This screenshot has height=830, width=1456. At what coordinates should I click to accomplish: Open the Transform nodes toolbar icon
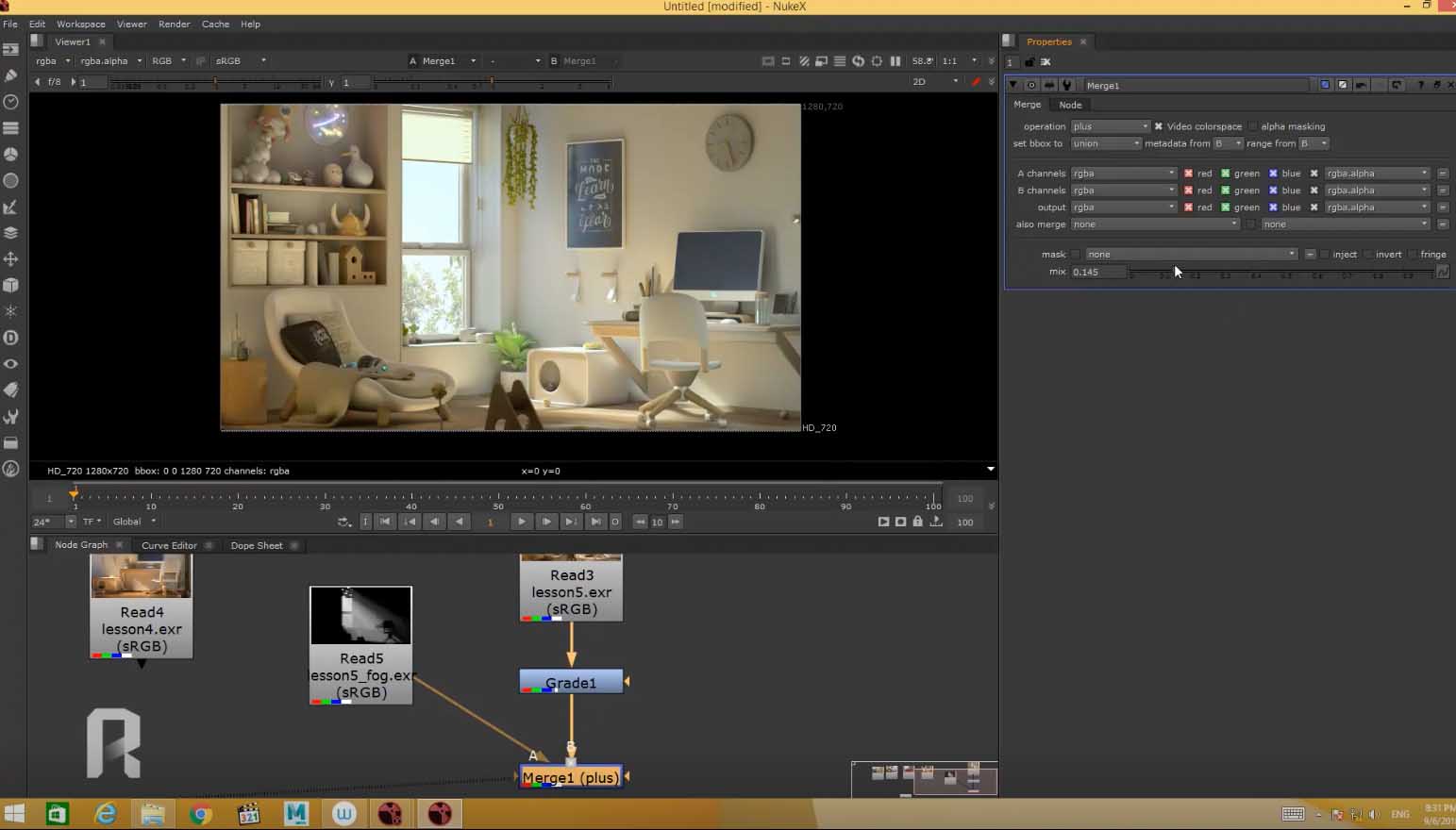coord(11,258)
